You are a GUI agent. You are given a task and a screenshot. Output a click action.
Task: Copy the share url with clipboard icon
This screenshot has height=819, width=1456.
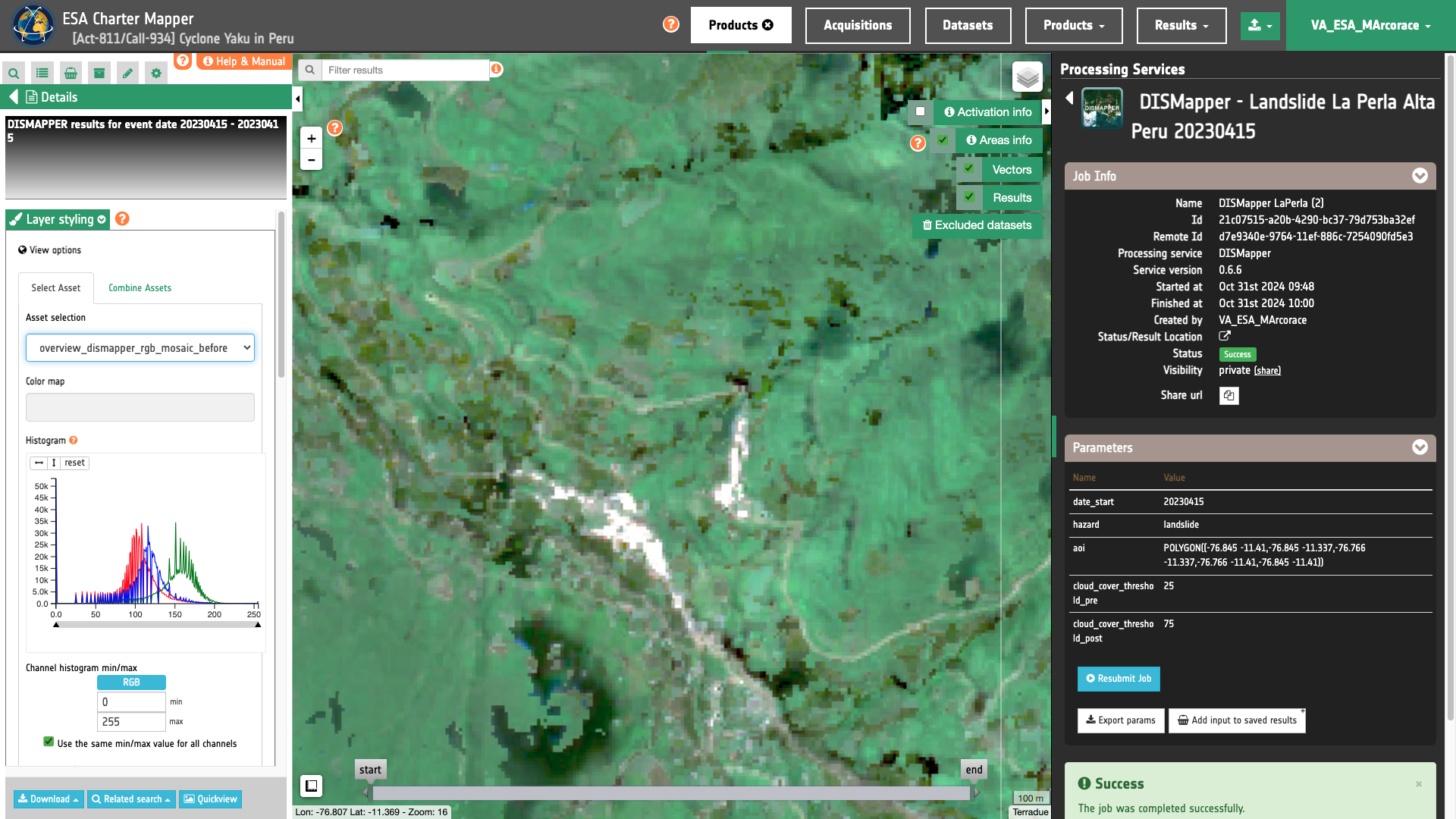tap(1228, 396)
